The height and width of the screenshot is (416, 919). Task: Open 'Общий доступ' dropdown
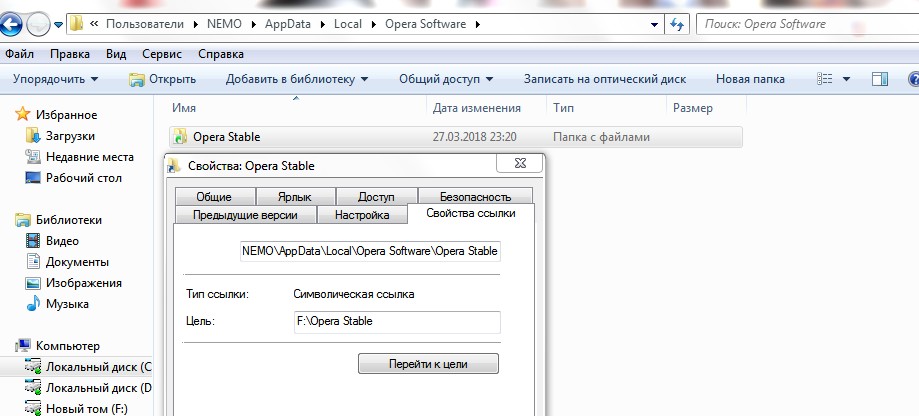coord(446,79)
